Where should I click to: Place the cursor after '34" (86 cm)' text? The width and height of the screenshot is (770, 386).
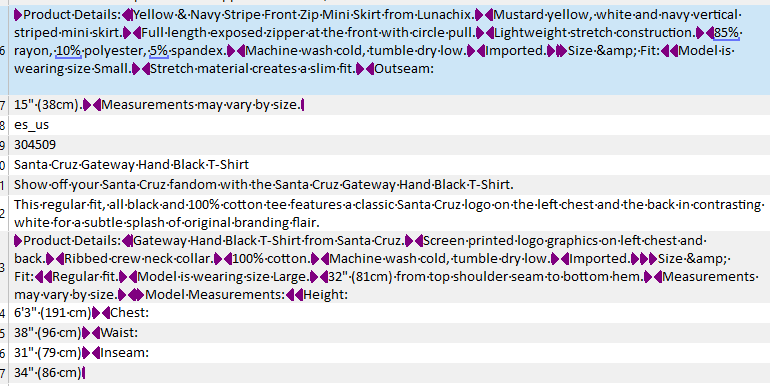tap(82, 373)
